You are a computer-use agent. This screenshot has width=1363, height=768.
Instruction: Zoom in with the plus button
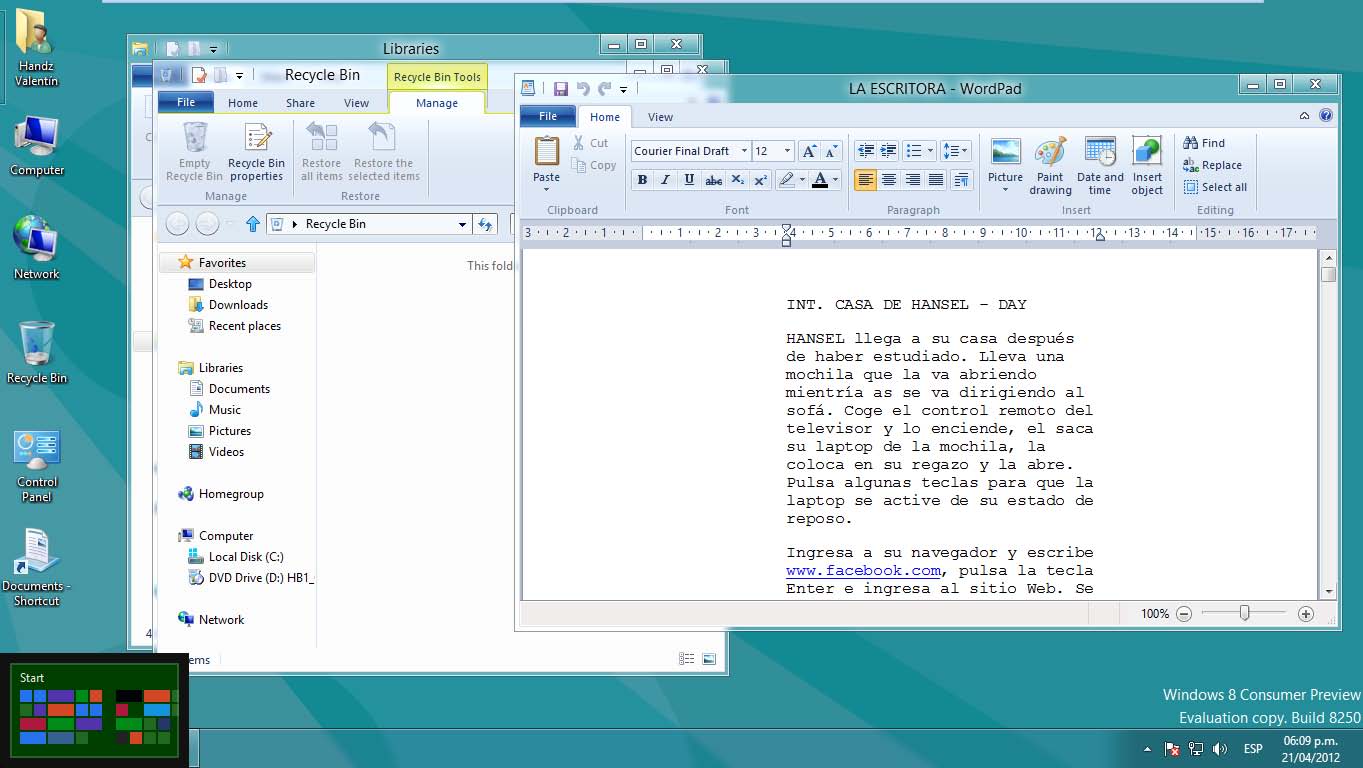pos(1306,614)
